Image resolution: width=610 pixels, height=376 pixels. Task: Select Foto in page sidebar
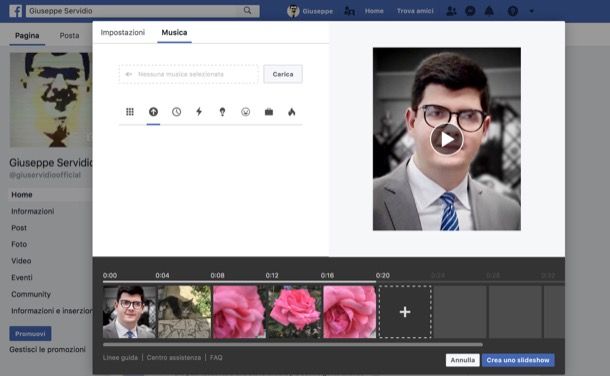pyautogui.click(x=19, y=244)
